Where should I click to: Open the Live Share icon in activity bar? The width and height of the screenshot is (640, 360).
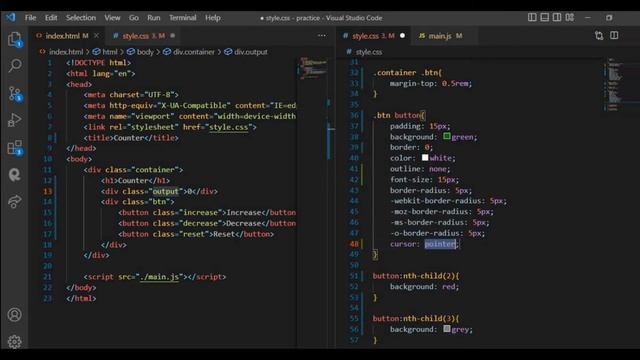tap(15, 201)
